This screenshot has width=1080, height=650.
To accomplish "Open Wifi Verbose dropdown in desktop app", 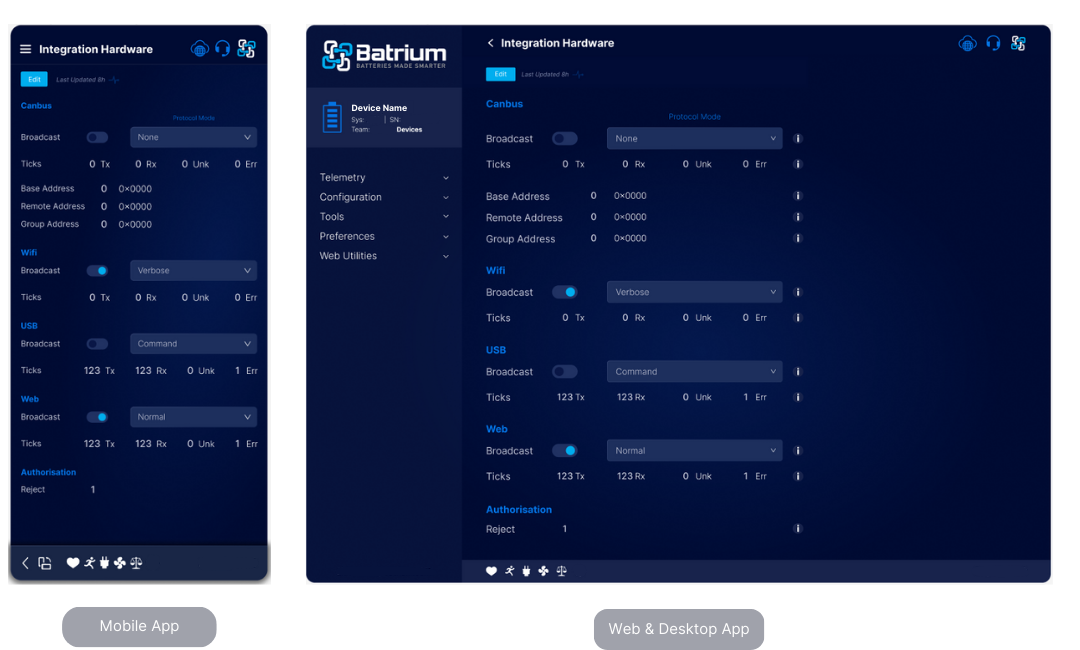I will 694,292.
